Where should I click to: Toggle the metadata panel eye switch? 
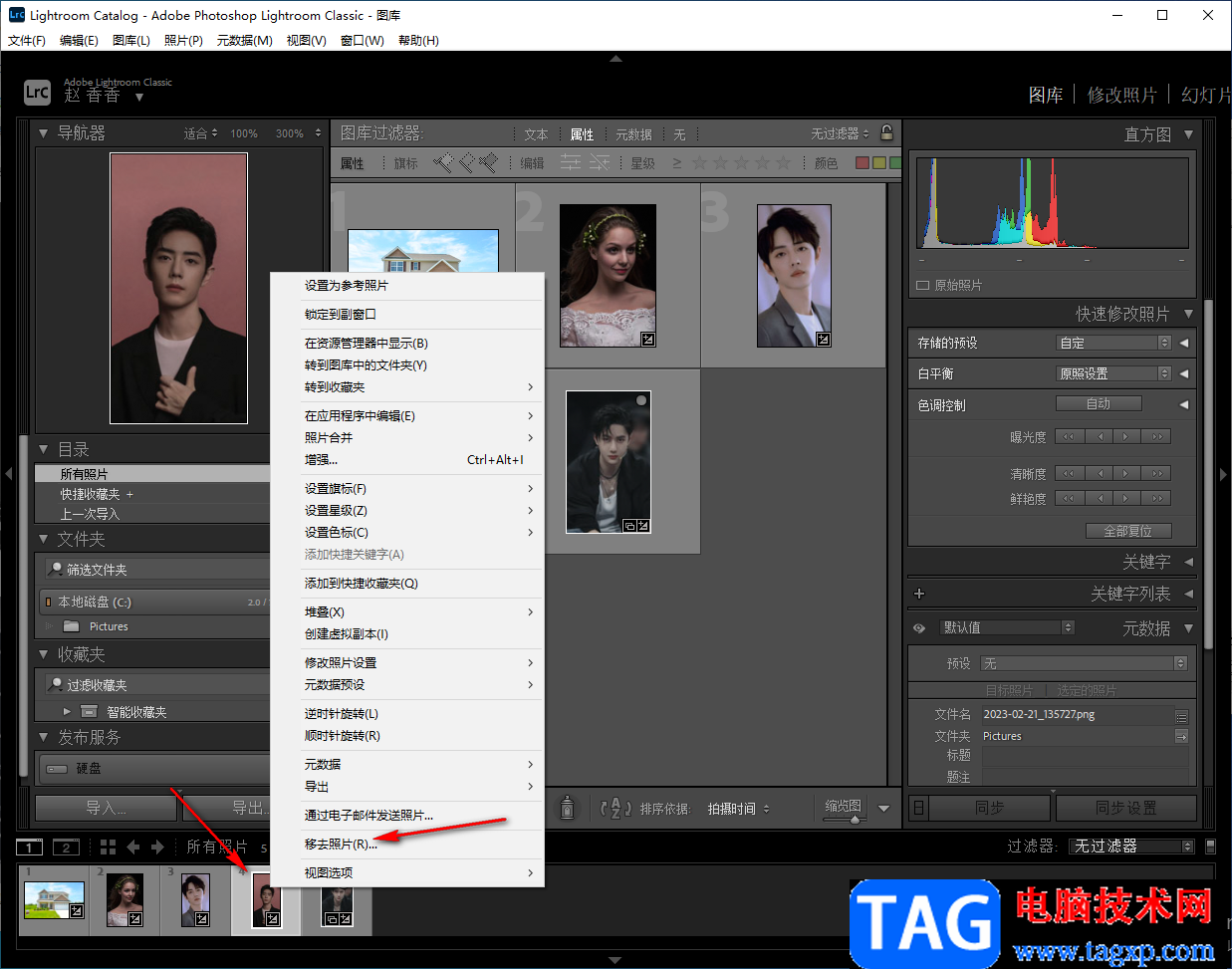919,627
